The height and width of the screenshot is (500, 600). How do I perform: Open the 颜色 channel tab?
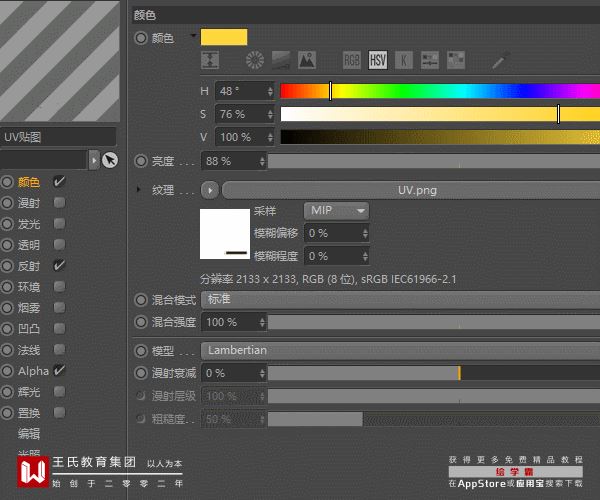(x=29, y=182)
